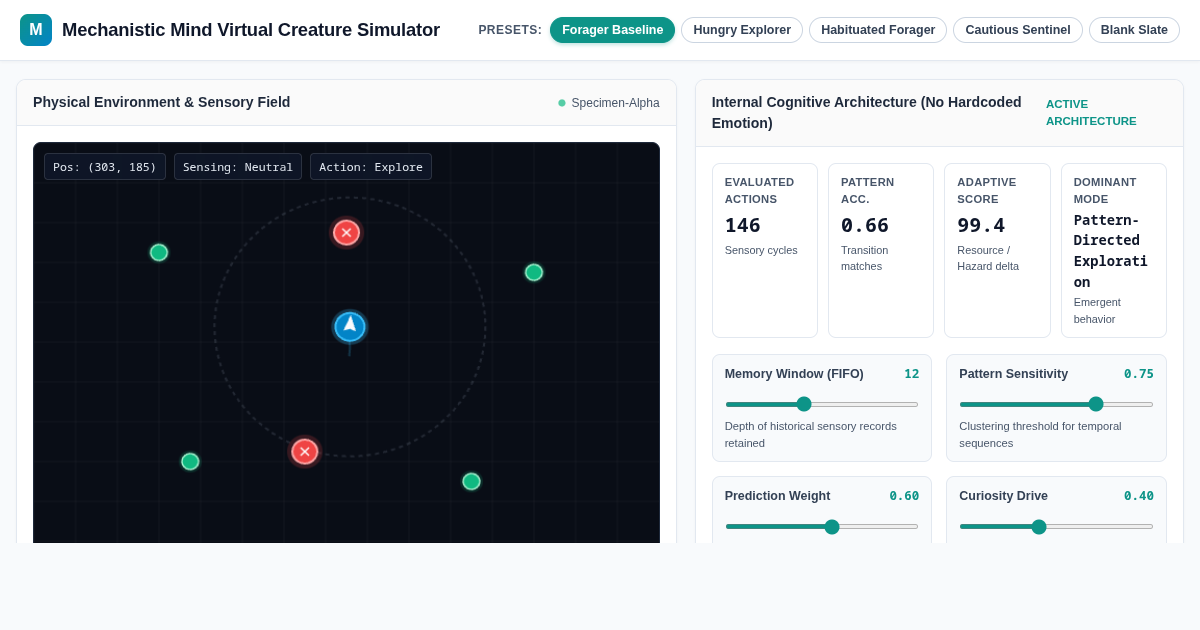Click the Sensing: Neutral readout

point(238,167)
